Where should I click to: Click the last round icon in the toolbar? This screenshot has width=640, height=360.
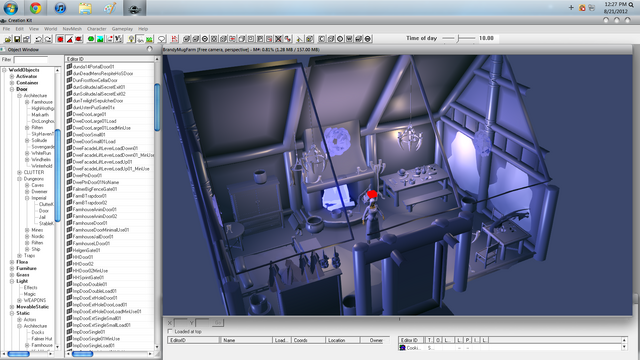(x=368, y=39)
